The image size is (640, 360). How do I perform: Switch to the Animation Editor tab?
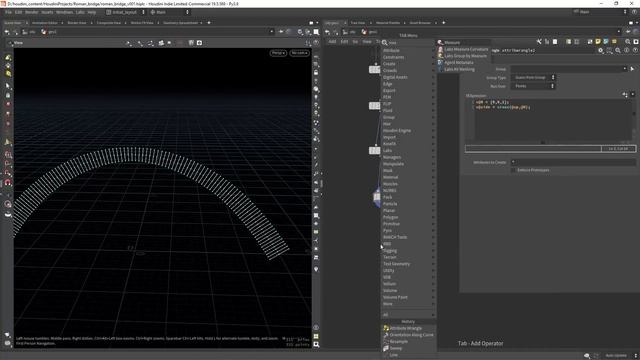[x=44, y=23]
